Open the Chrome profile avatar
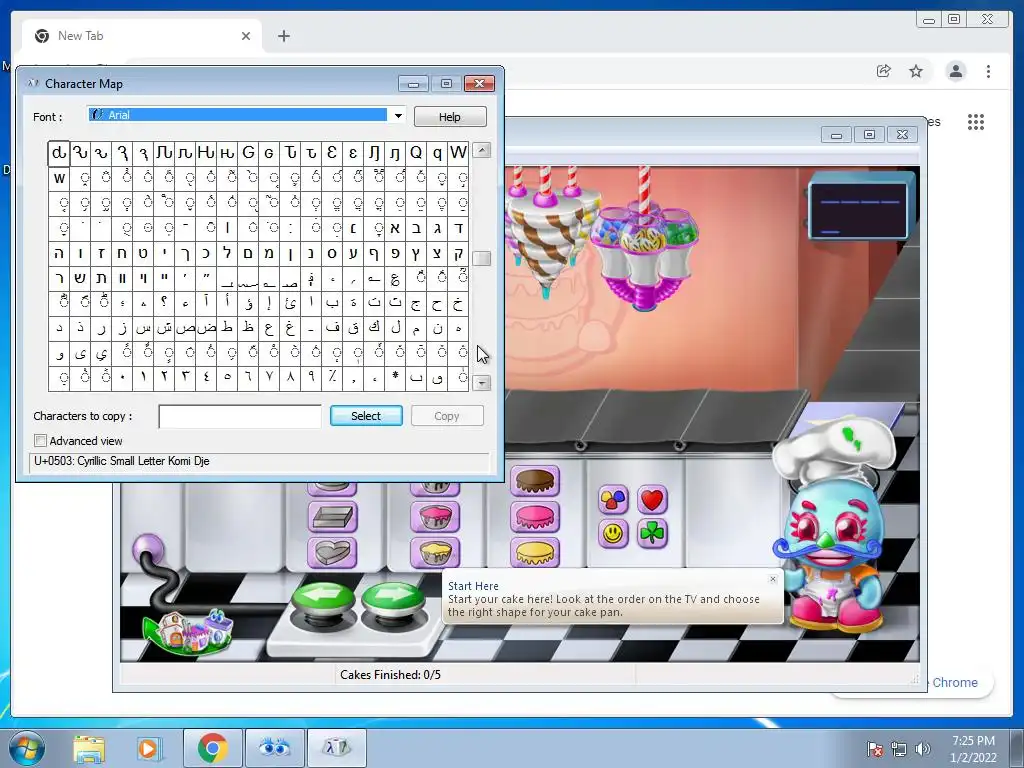The height and width of the screenshot is (768, 1024). 956,71
